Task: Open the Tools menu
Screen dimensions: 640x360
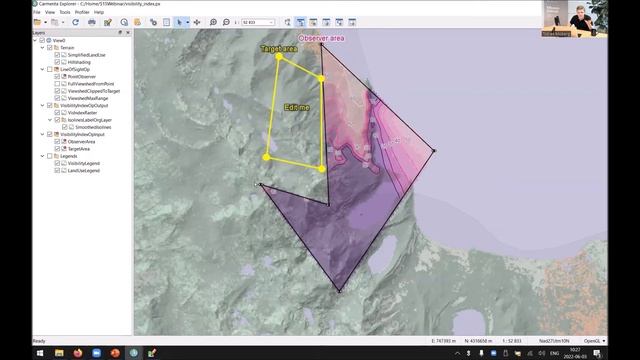Action: pyautogui.click(x=65, y=12)
